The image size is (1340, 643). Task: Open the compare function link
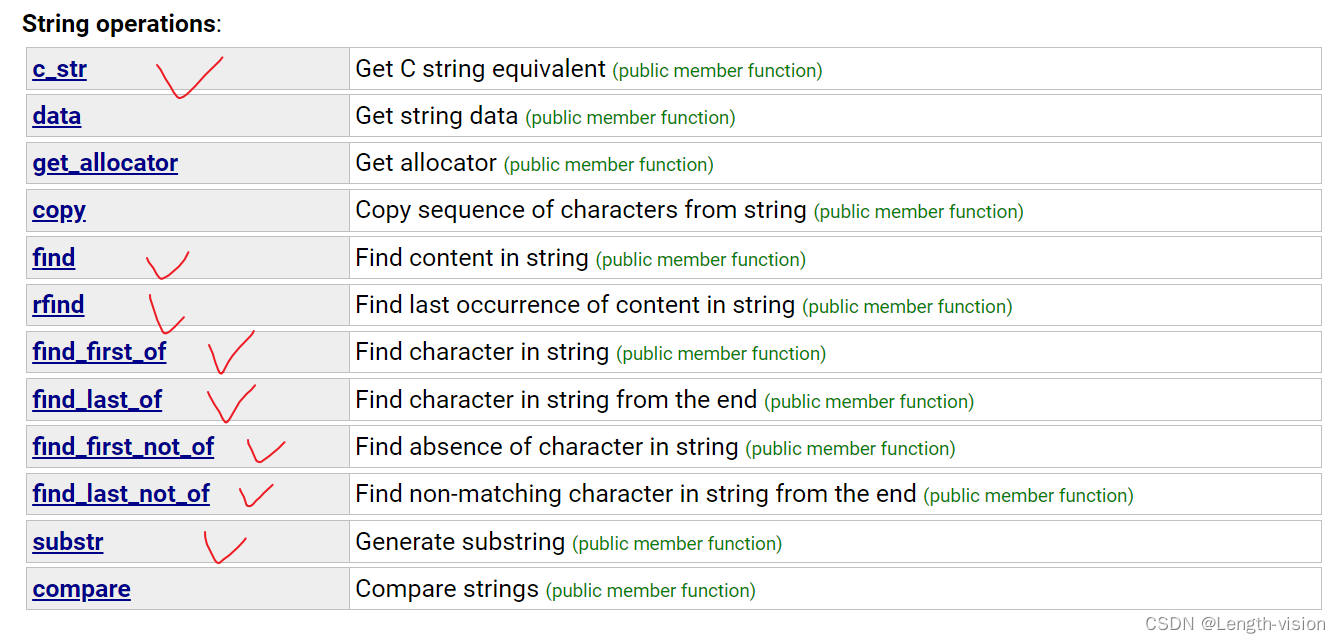point(81,589)
